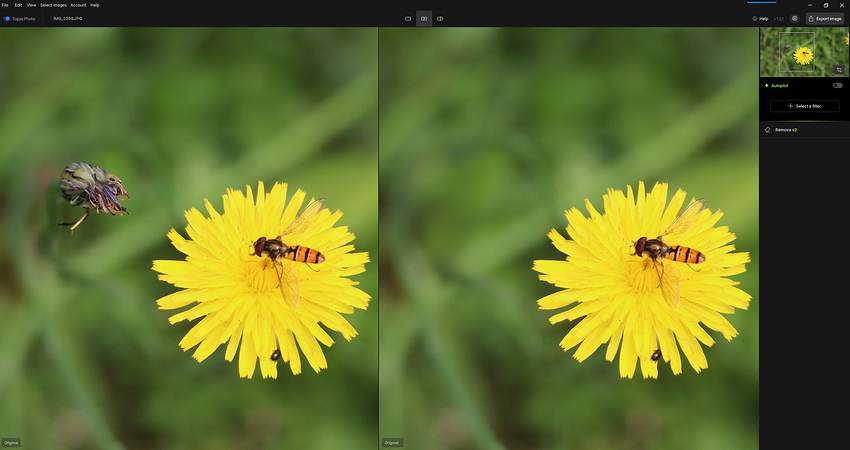This screenshot has width=850, height=450.
Task: Click the Original label on left pane
Action: point(11,442)
